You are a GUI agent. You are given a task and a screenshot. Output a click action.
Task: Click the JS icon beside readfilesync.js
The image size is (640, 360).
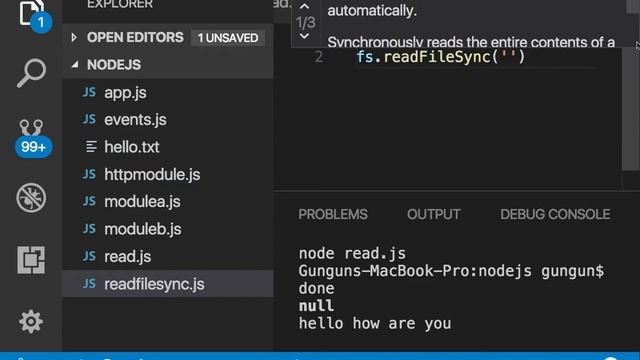(89, 283)
